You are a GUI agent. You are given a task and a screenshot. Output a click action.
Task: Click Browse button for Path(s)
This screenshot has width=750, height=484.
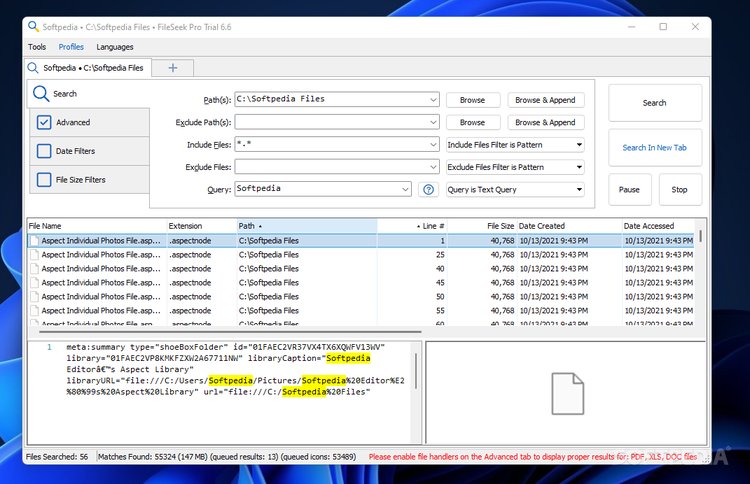473,100
